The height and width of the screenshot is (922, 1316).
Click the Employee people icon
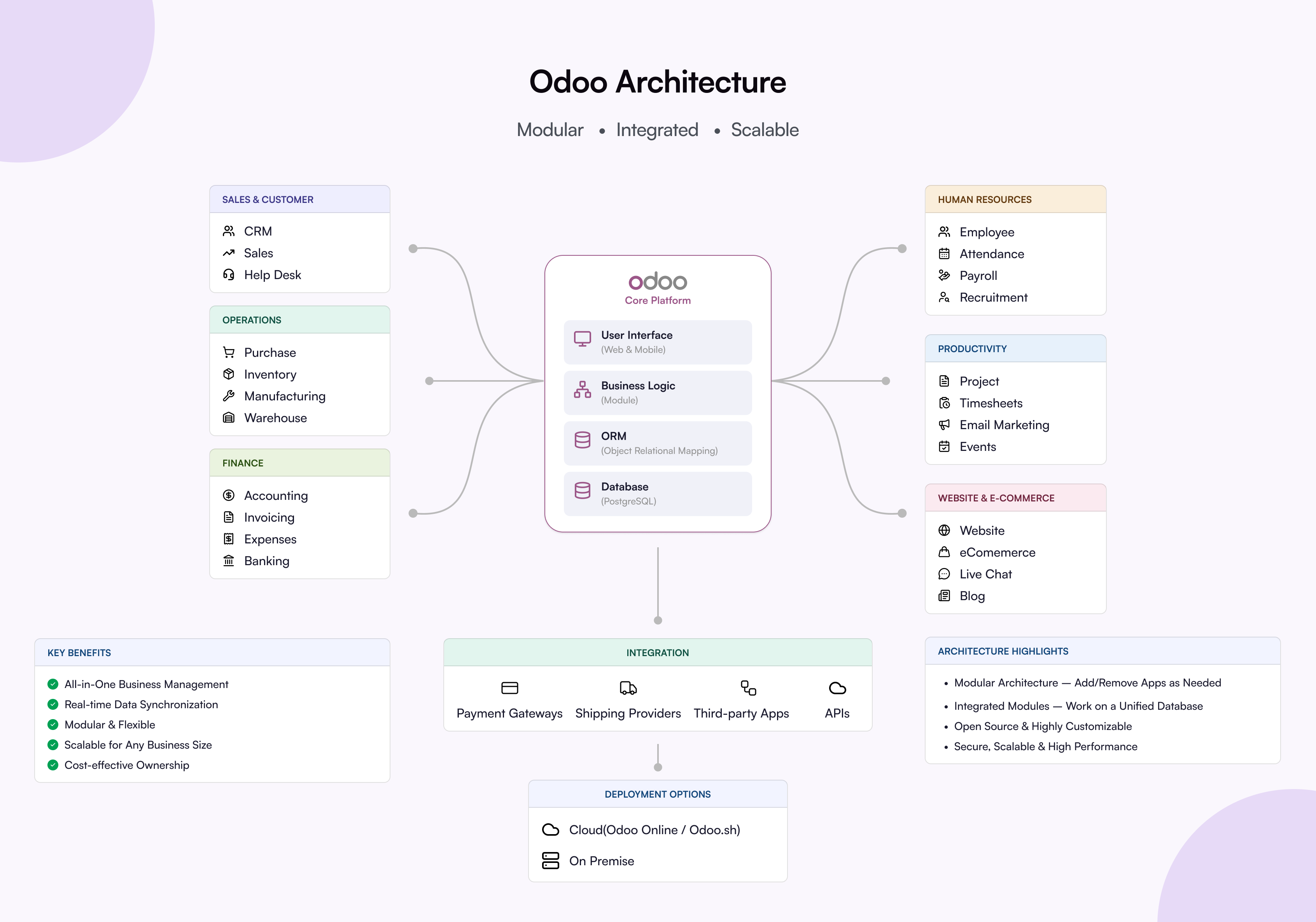pyautogui.click(x=944, y=232)
